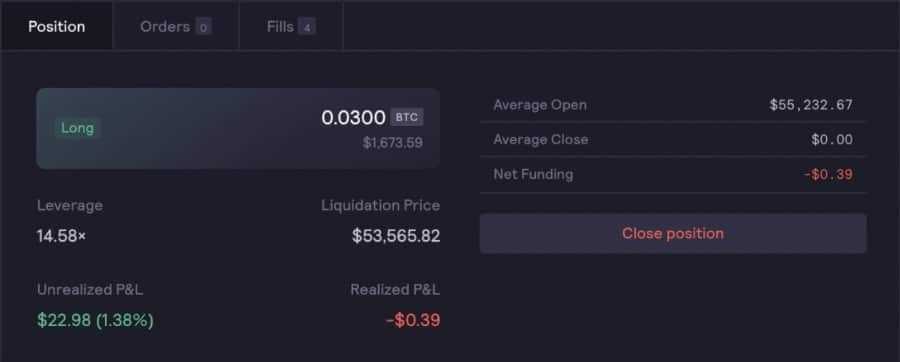Click the Unrealized P&L label
900x362 pixels.
pyautogui.click(x=90, y=290)
